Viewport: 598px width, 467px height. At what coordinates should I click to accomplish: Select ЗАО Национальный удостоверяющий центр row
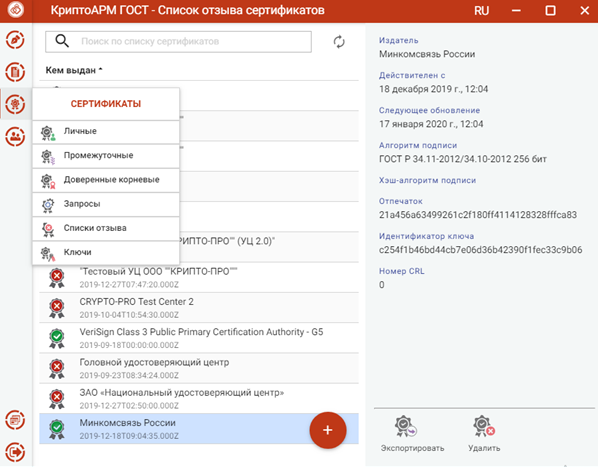199,398
